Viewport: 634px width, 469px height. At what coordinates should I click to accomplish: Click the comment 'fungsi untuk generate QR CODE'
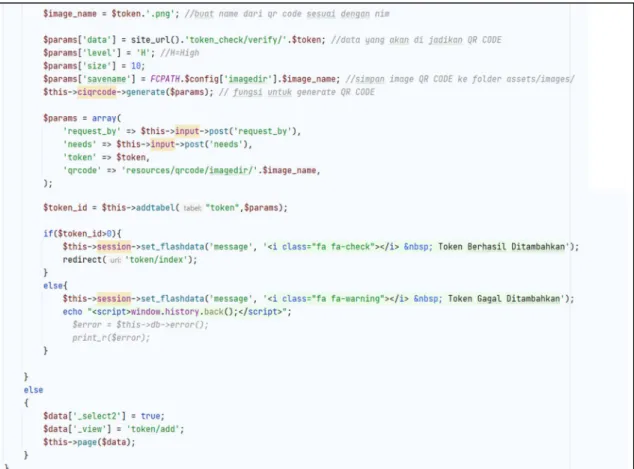click(297, 92)
